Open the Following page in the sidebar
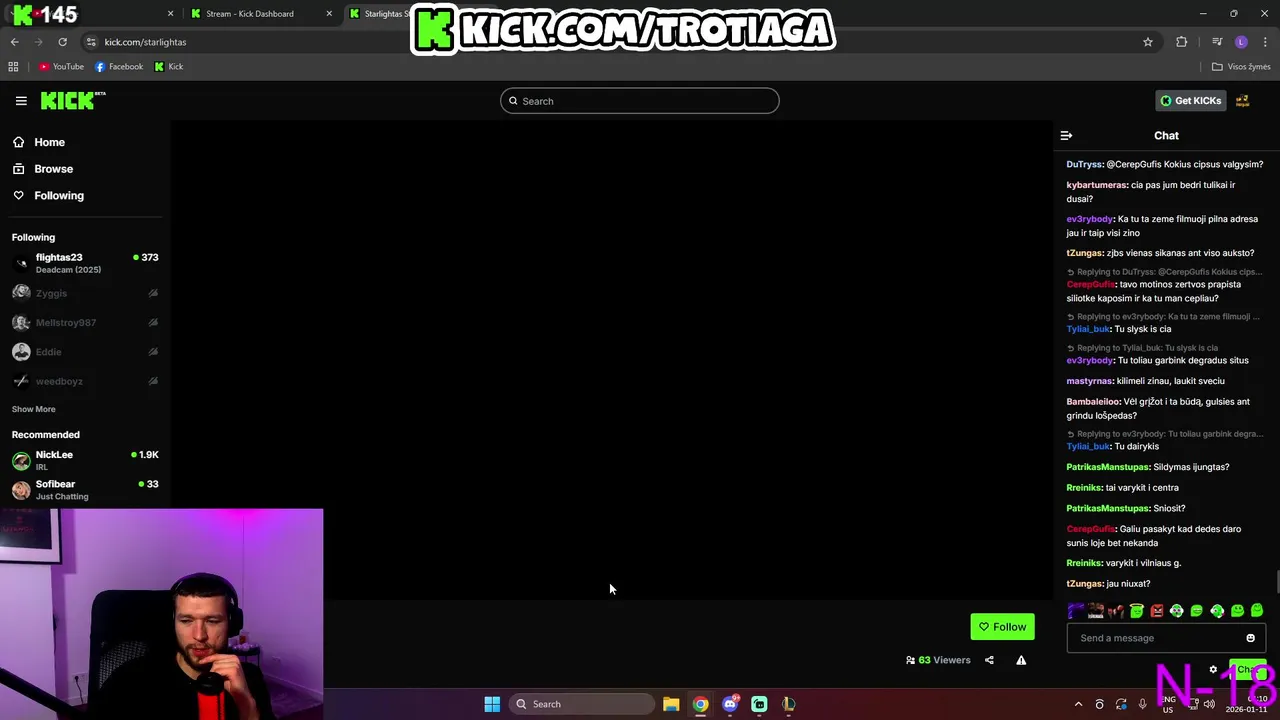This screenshot has width=1280, height=720. tap(59, 196)
